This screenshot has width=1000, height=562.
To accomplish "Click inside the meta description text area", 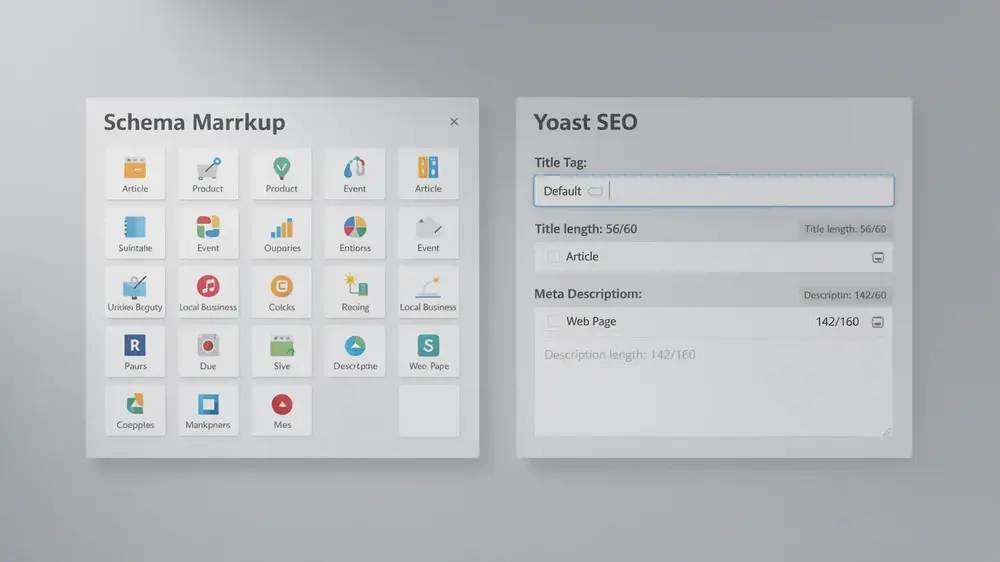I will (713, 387).
